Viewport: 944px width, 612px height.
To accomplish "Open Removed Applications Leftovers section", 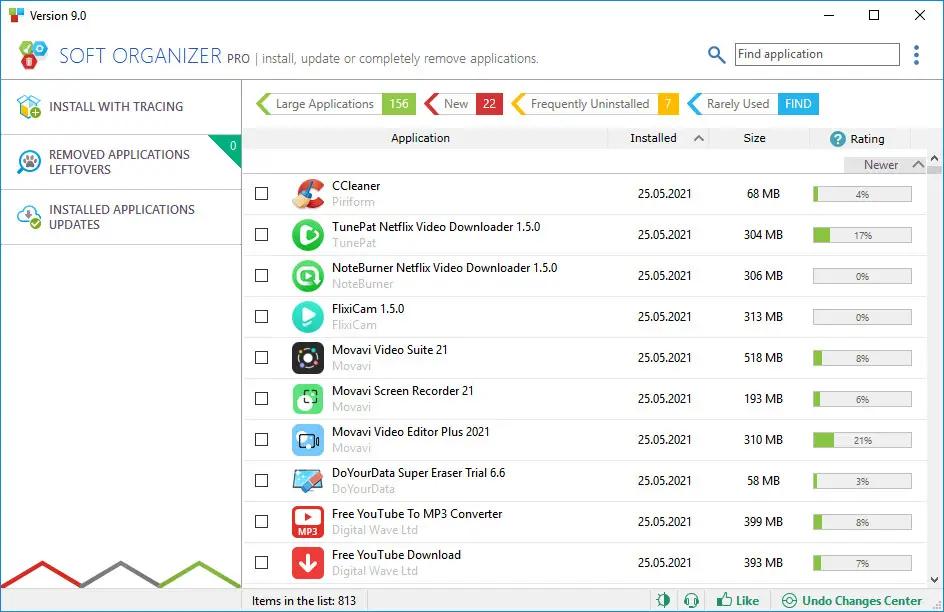I will pyautogui.click(x=120, y=162).
